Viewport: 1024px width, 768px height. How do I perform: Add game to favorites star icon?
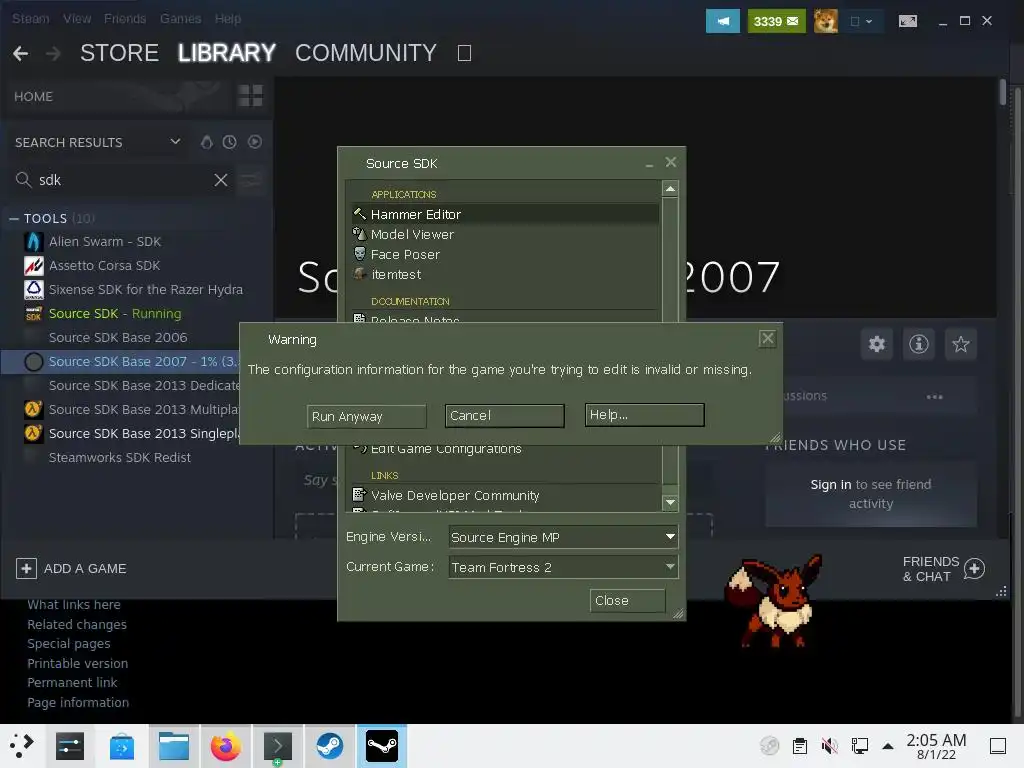click(x=961, y=344)
